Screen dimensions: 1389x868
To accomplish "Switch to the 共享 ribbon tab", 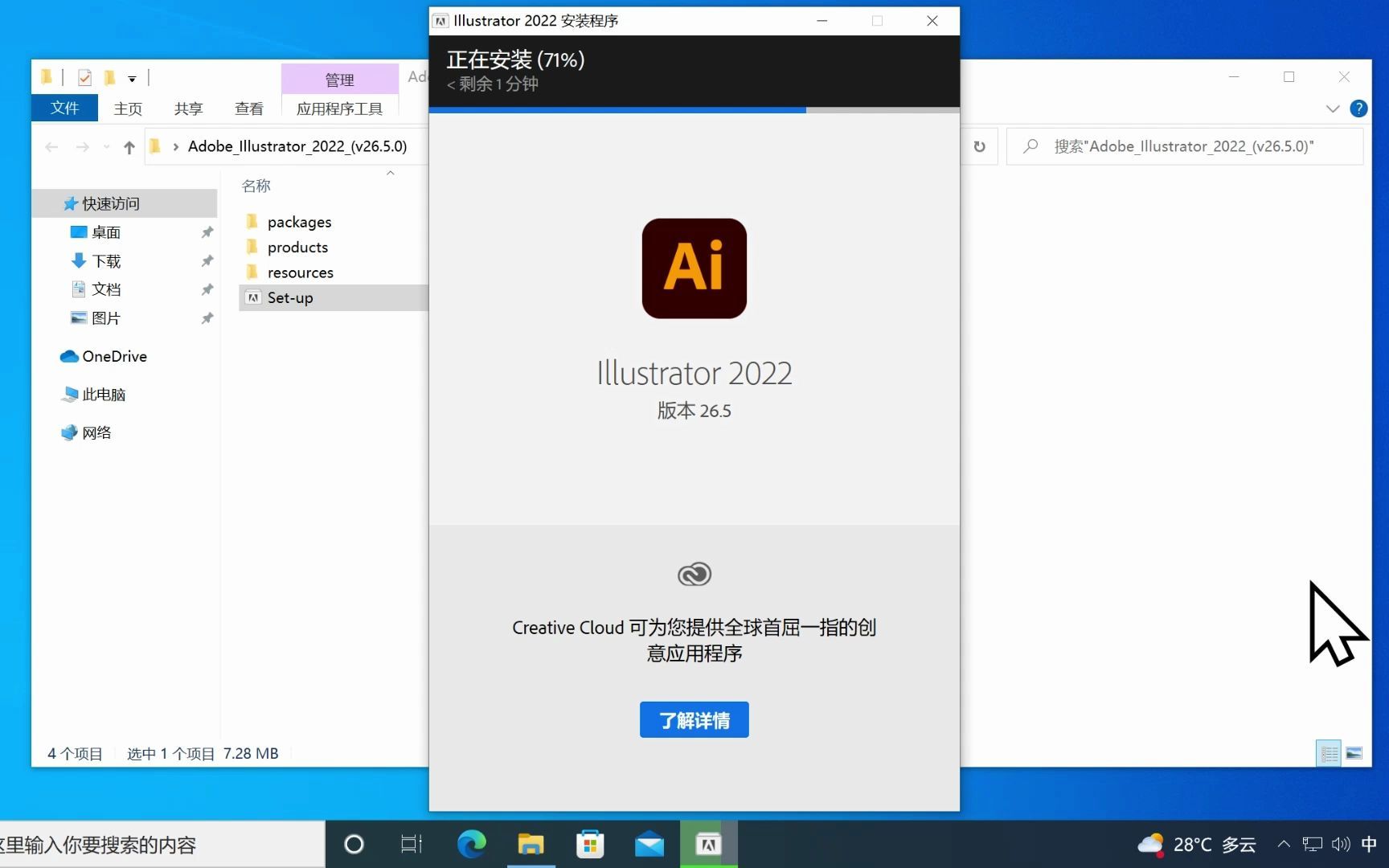I will (x=188, y=108).
